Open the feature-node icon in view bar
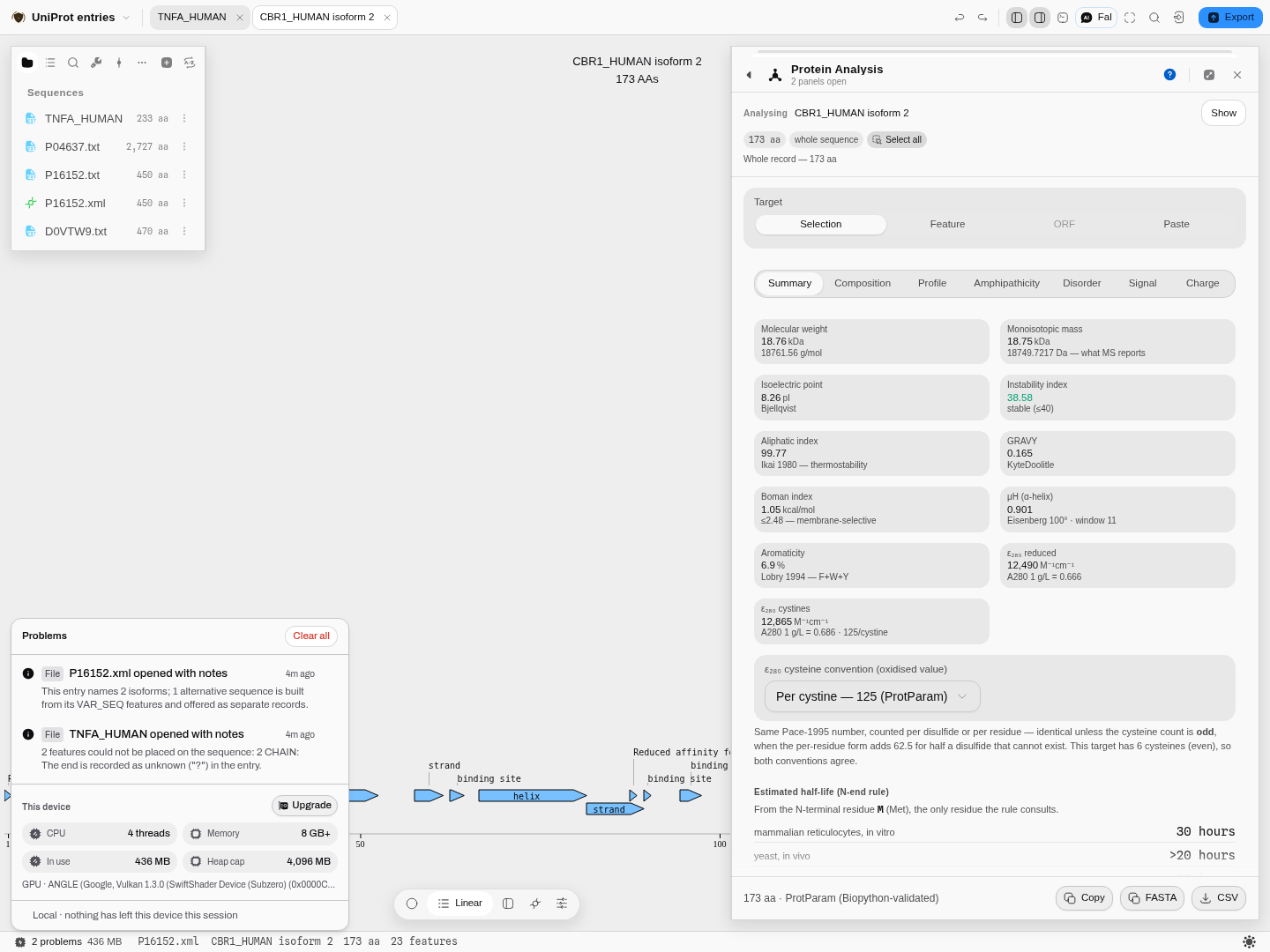 point(535,904)
